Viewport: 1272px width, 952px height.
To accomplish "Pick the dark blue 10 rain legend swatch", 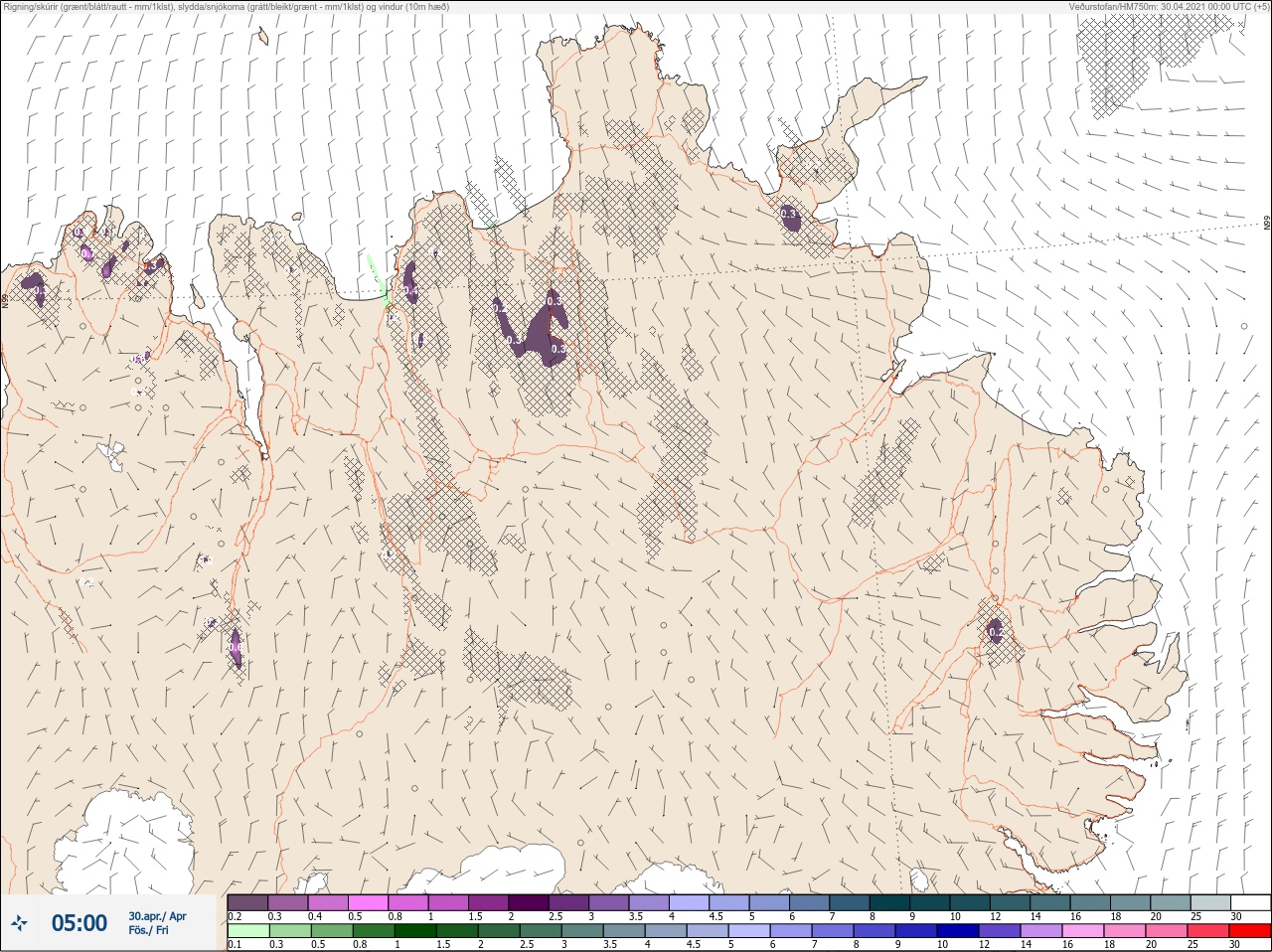I will tap(958, 931).
